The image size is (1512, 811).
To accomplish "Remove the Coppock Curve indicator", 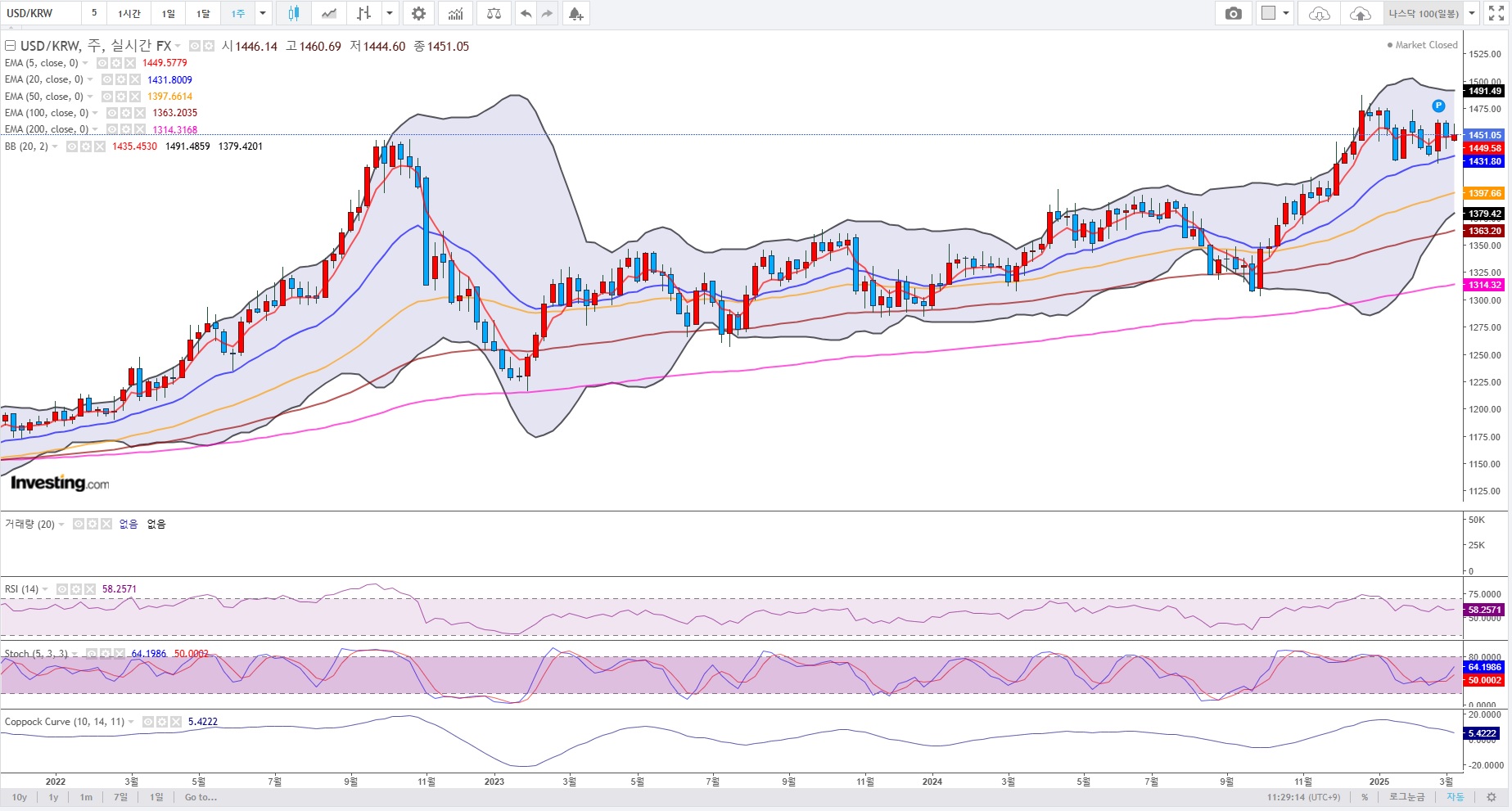I will tap(176, 722).
